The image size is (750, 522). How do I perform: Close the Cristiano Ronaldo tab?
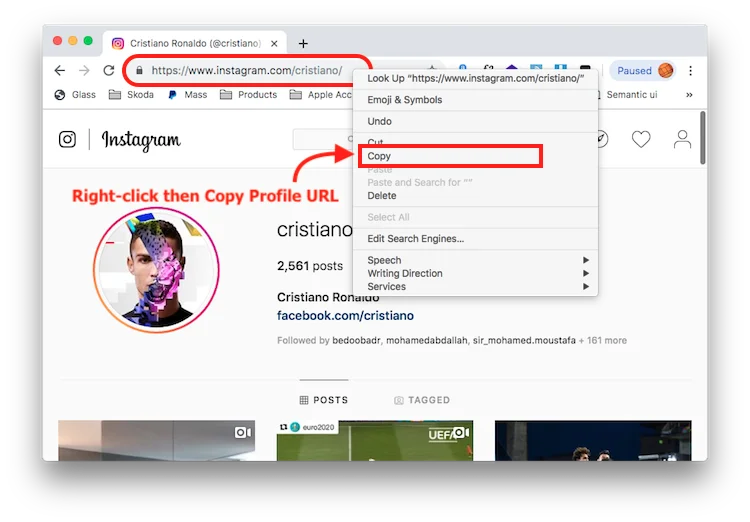tap(274, 44)
